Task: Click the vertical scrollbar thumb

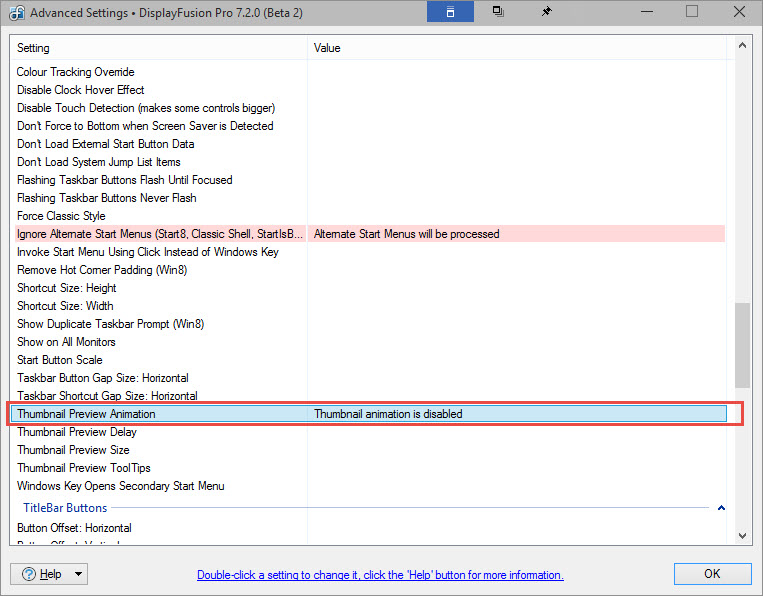Action: click(x=742, y=345)
